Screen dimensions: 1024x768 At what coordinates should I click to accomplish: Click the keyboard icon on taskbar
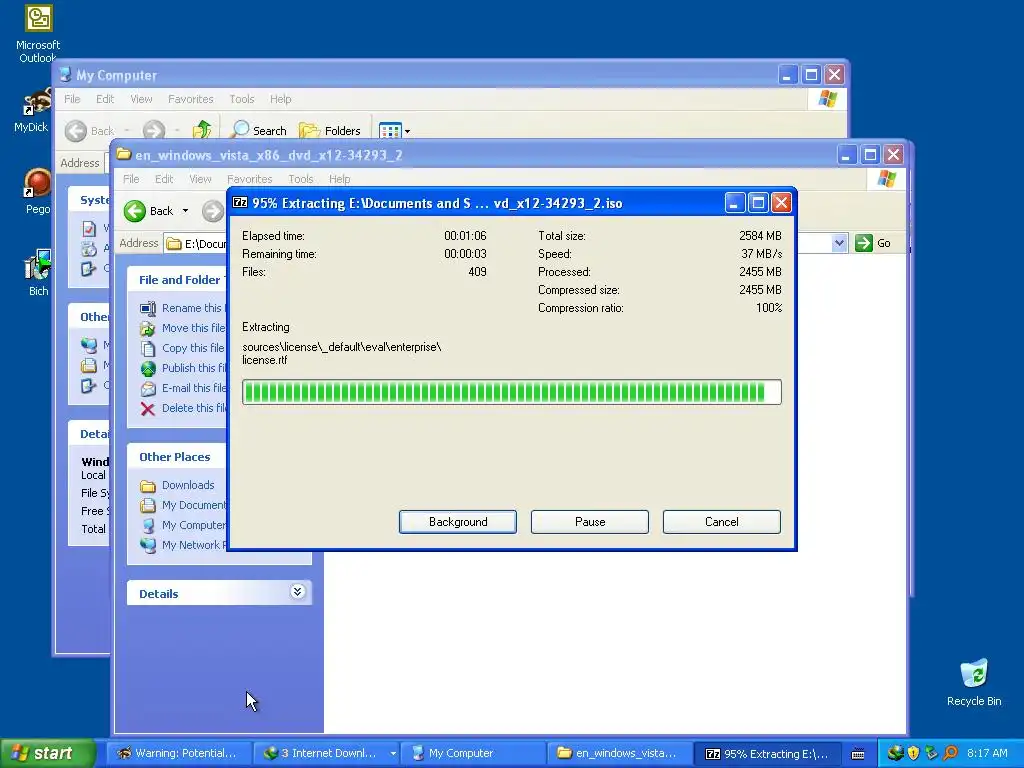pos(858,754)
